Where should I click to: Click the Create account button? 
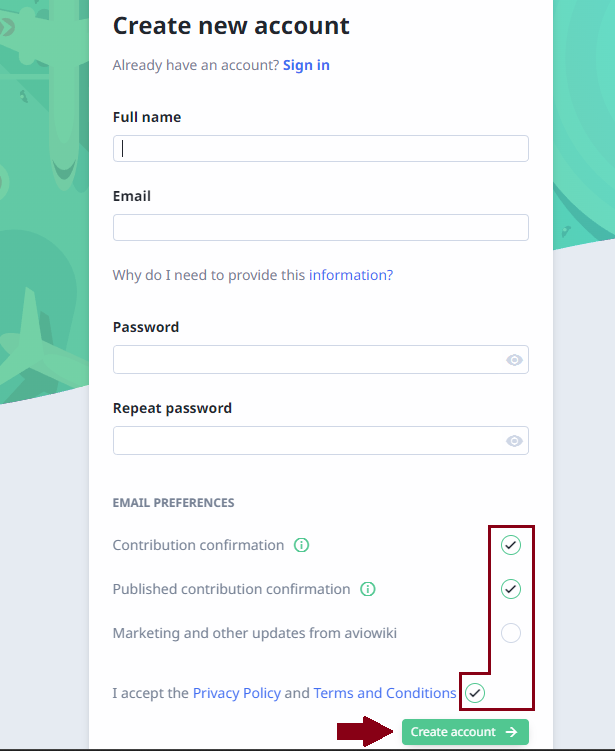pyautogui.click(x=465, y=732)
